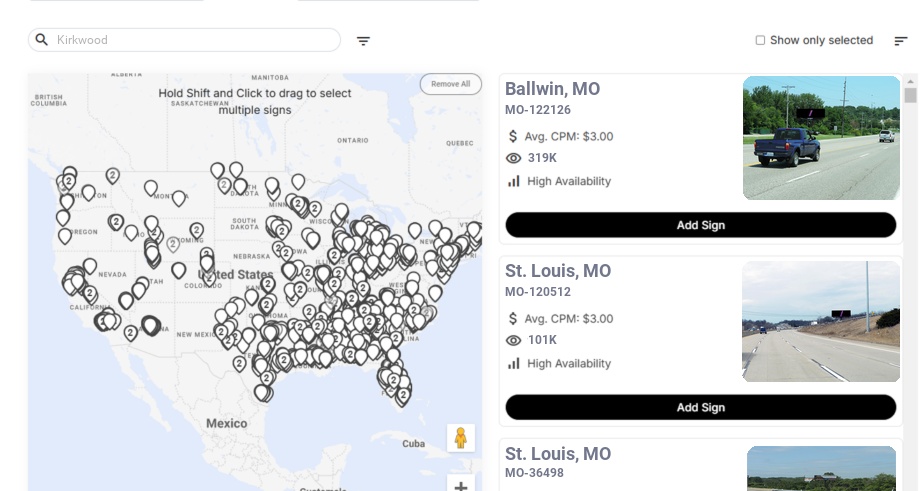Viewport: 920px width, 491px height.
Task: Click the dollar CPM icon for MO-120512
Action: point(514,318)
